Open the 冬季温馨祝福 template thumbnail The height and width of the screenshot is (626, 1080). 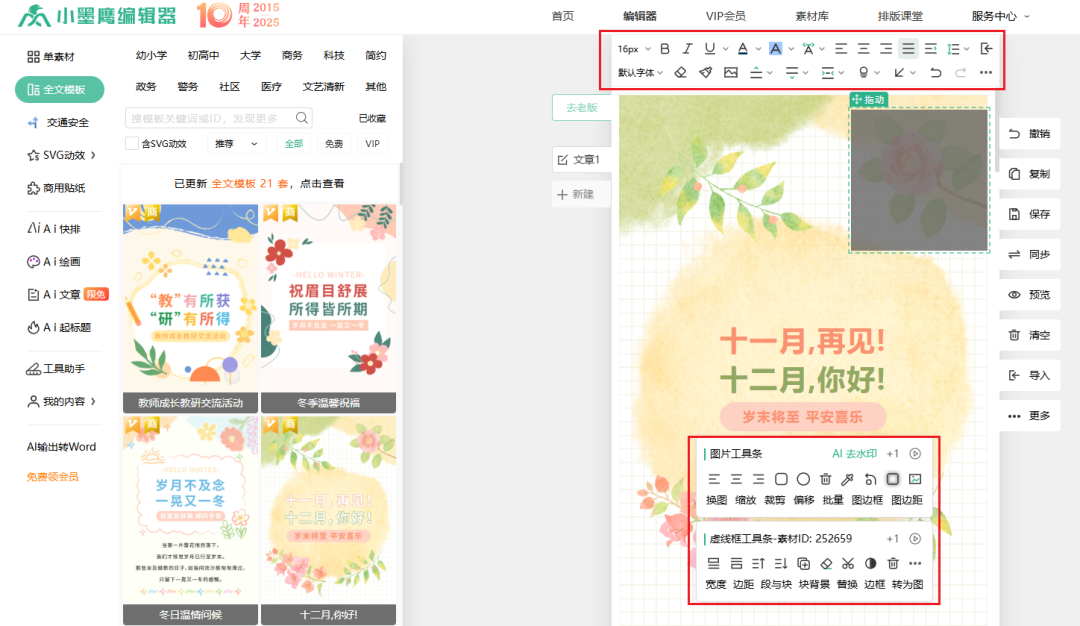click(x=329, y=308)
